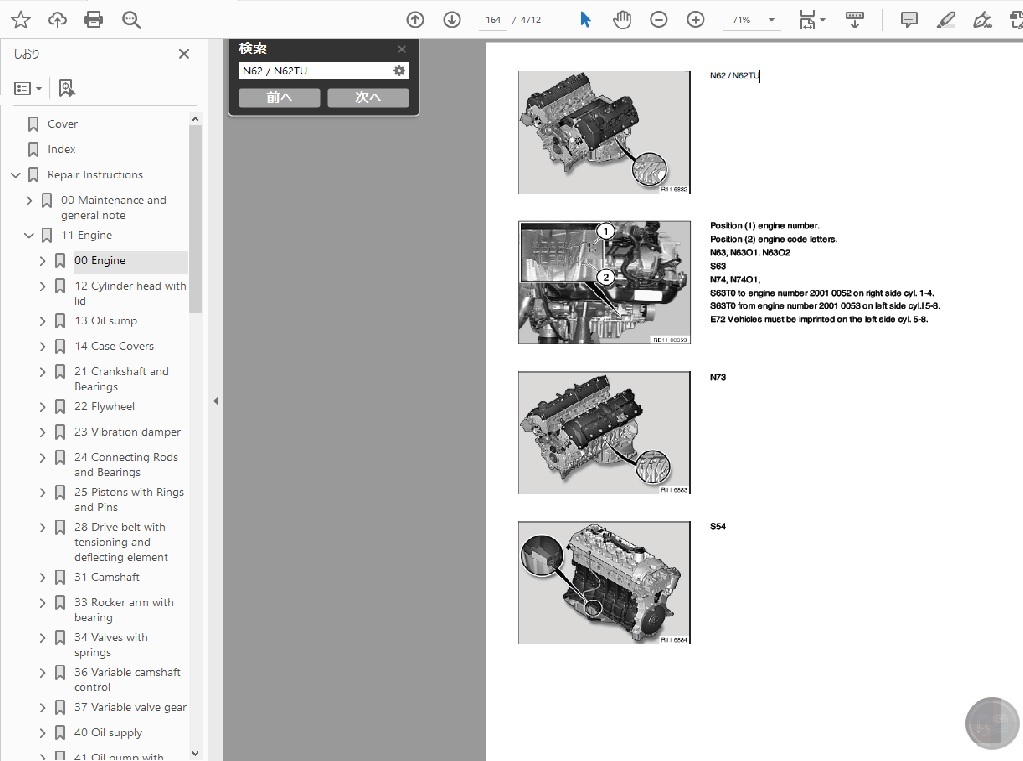Open bookmark options list menu

click(27, 88)
